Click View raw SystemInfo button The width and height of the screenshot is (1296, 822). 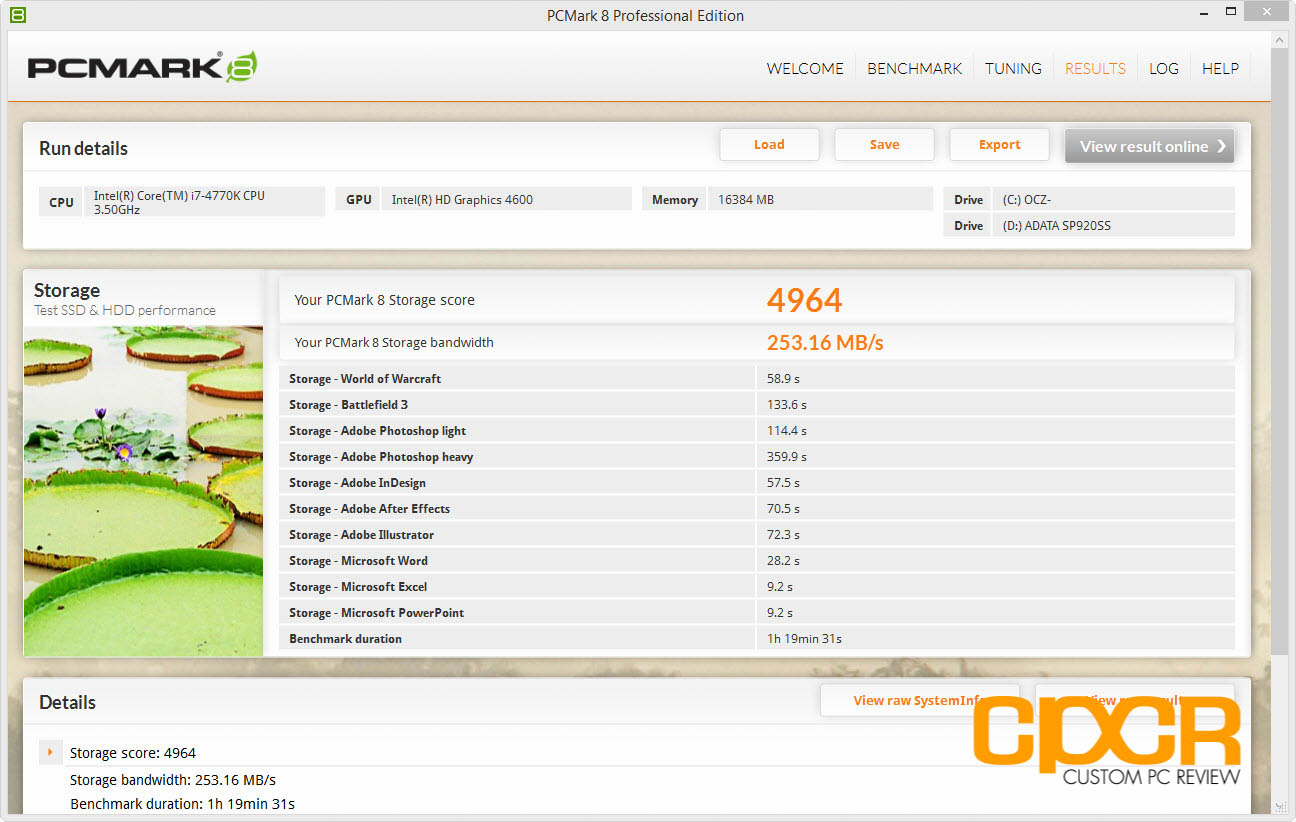(919, 700)
